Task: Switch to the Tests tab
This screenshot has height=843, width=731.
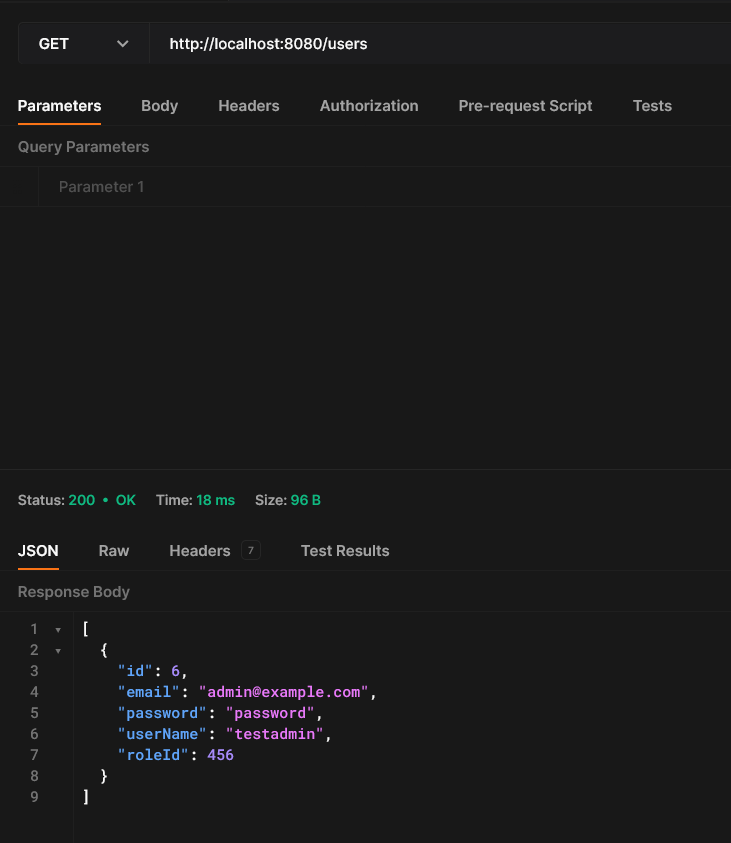Action: [652, 106]
